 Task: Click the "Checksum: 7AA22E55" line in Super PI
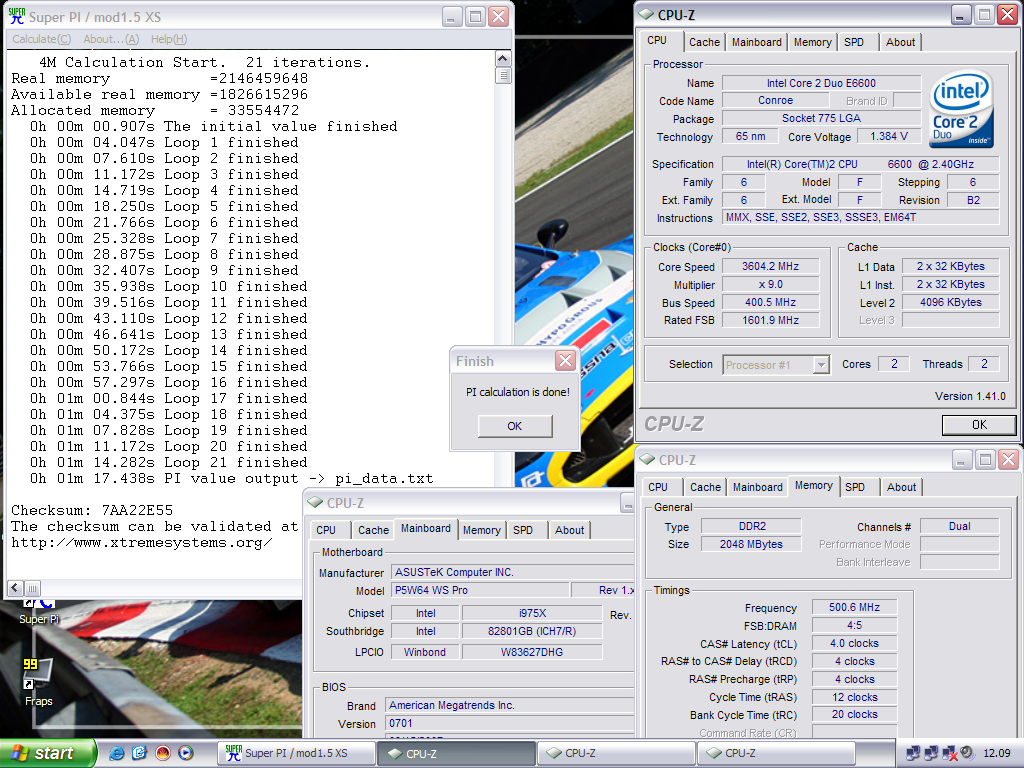click(92, 510)
